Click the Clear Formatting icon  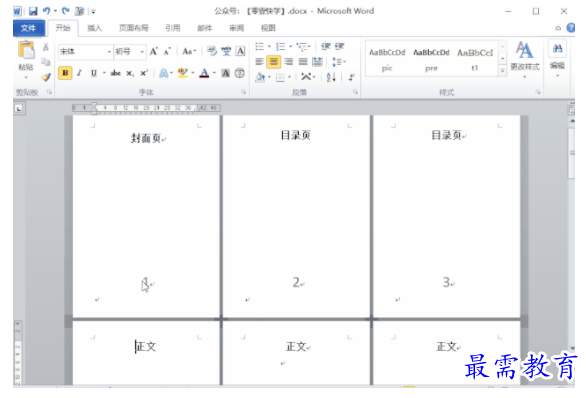pyautogui.click(x=212, y=52)
